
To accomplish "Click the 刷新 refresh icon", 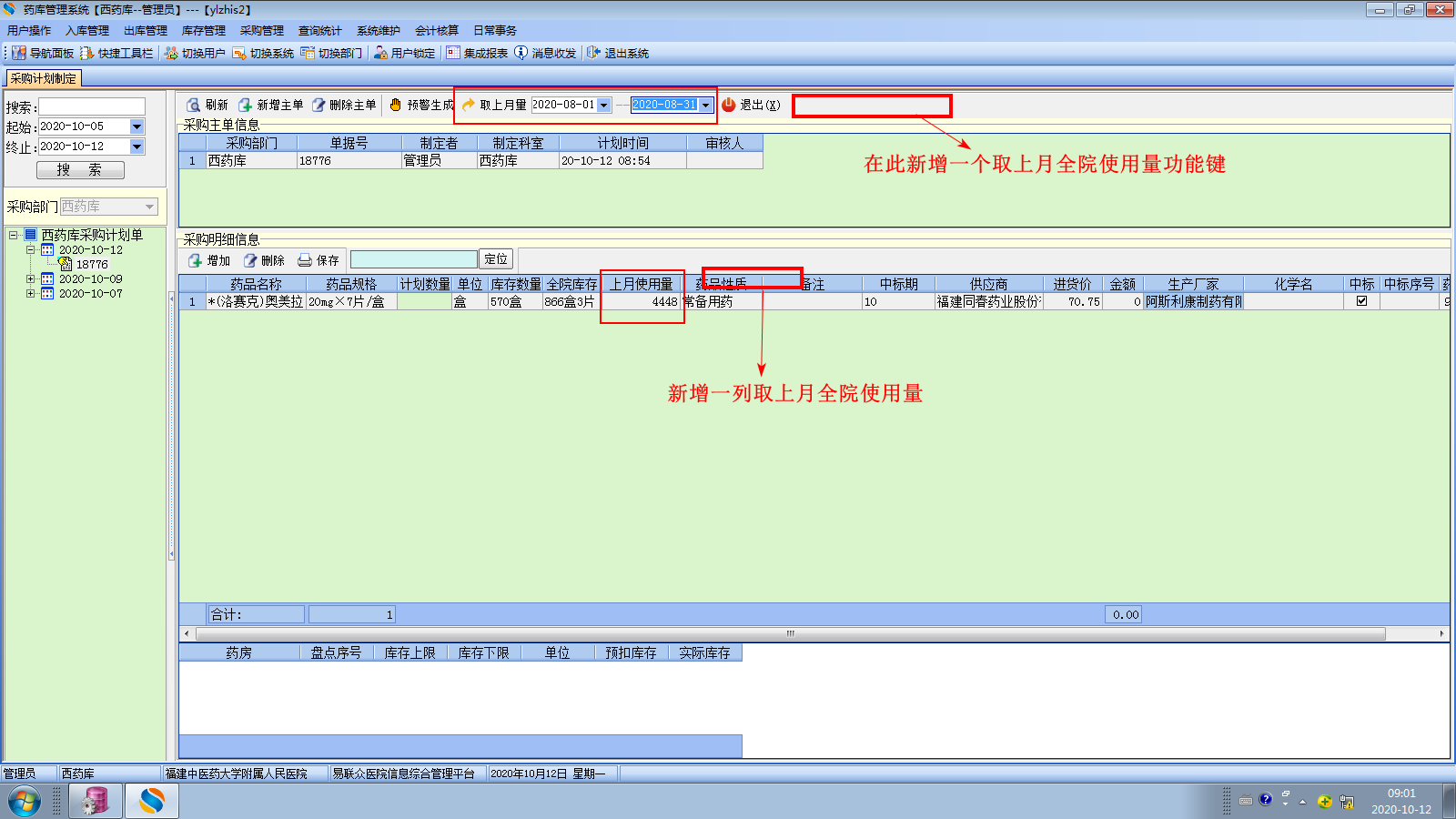I will point(193,105).
